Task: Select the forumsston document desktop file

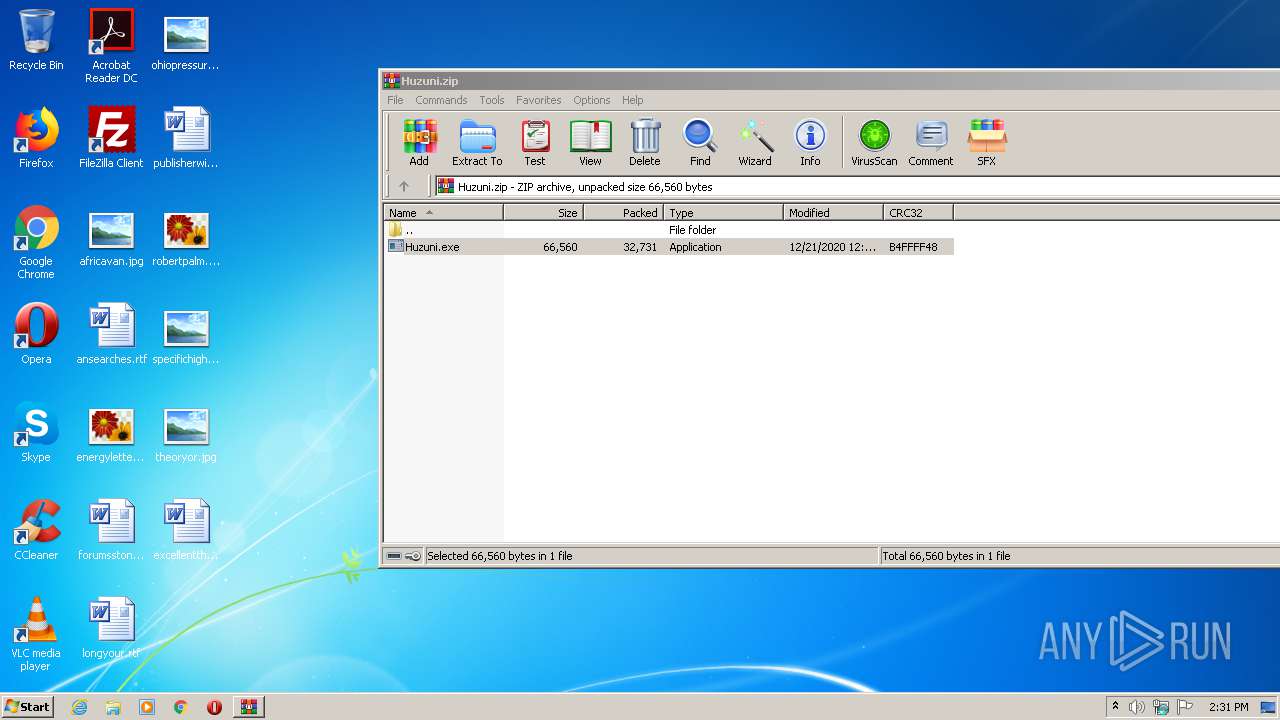Action: pyautogui.click(x=111, y=530)
